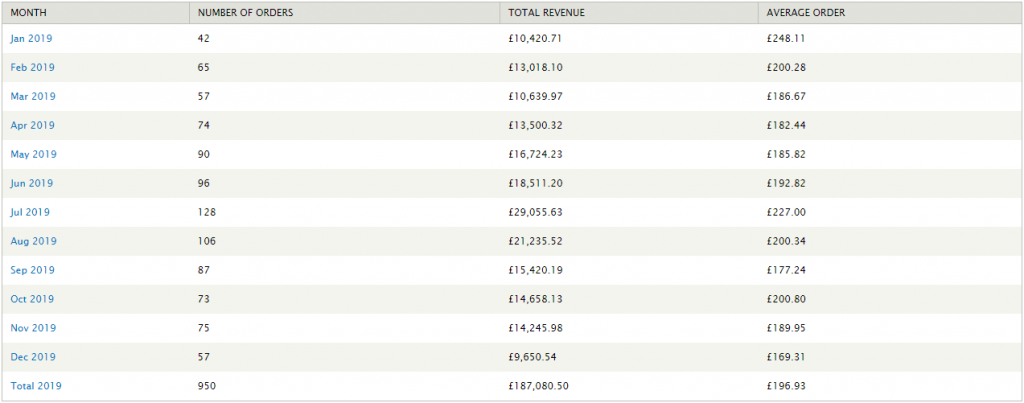Click the Oct 2019 link

coord(32,299)
